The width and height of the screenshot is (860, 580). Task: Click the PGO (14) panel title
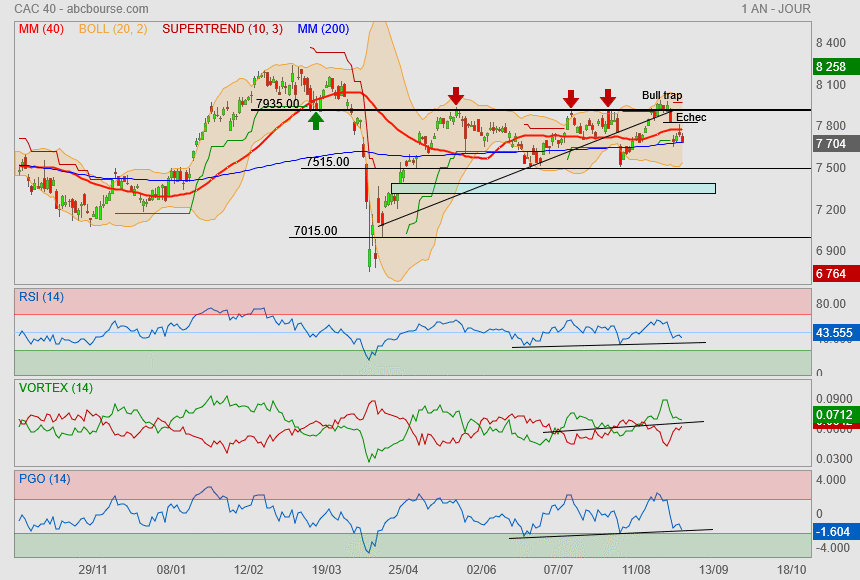44,479
